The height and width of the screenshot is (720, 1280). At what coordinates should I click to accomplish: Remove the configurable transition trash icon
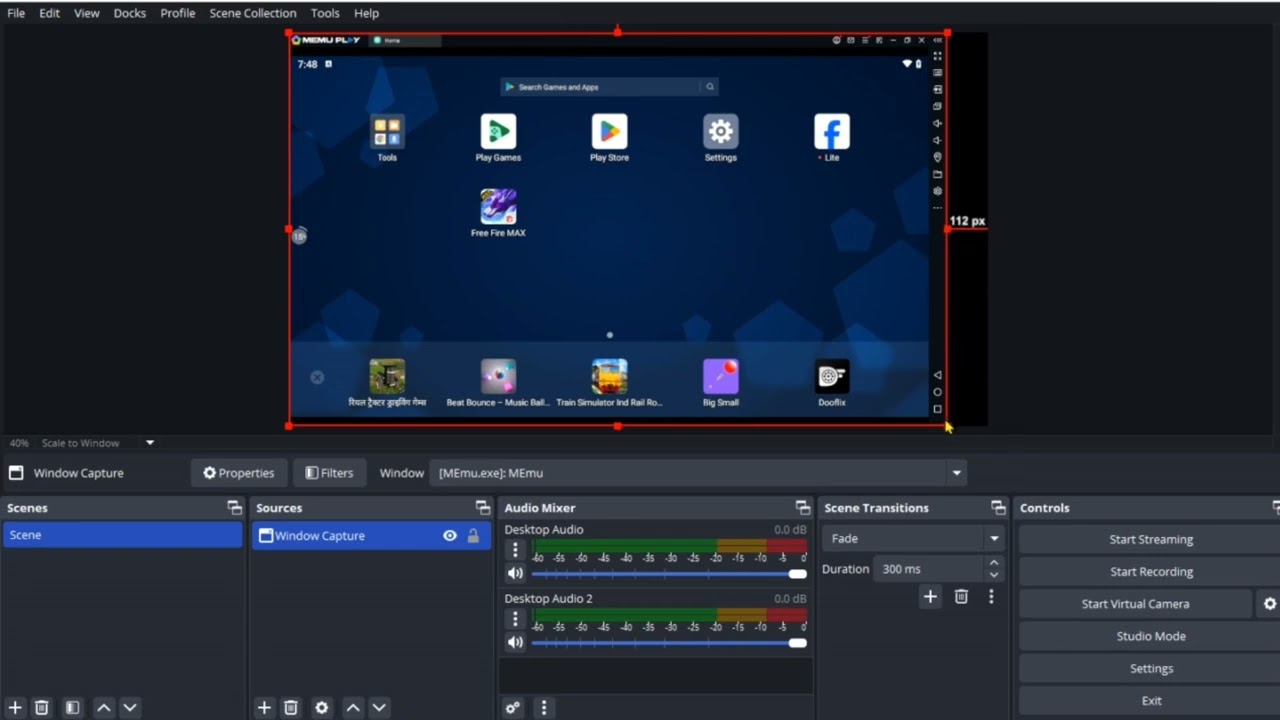(x=961, y=596)
